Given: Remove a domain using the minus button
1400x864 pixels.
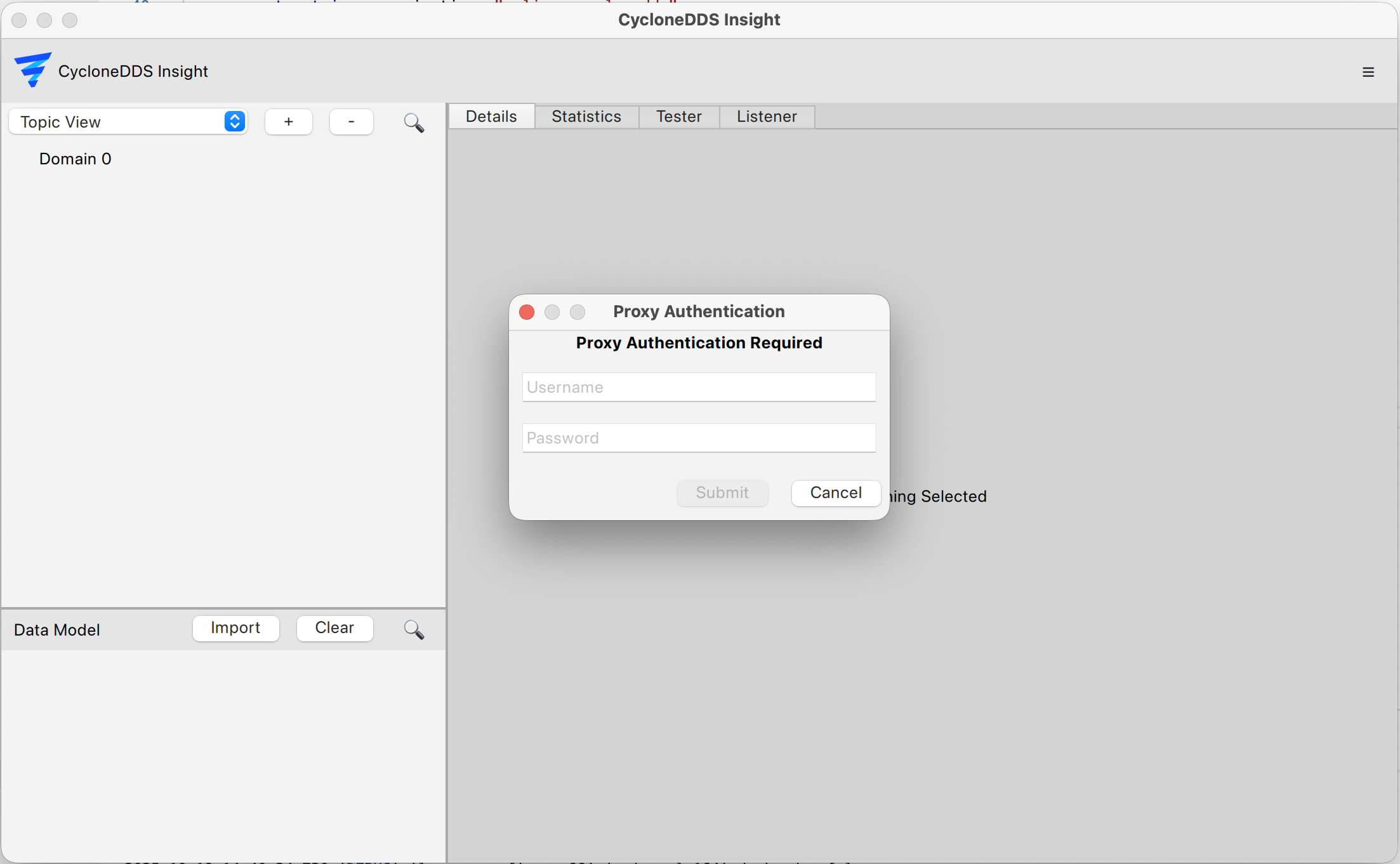Looking at the screenshot, I should pyautogui.click(x=351, y=121).
